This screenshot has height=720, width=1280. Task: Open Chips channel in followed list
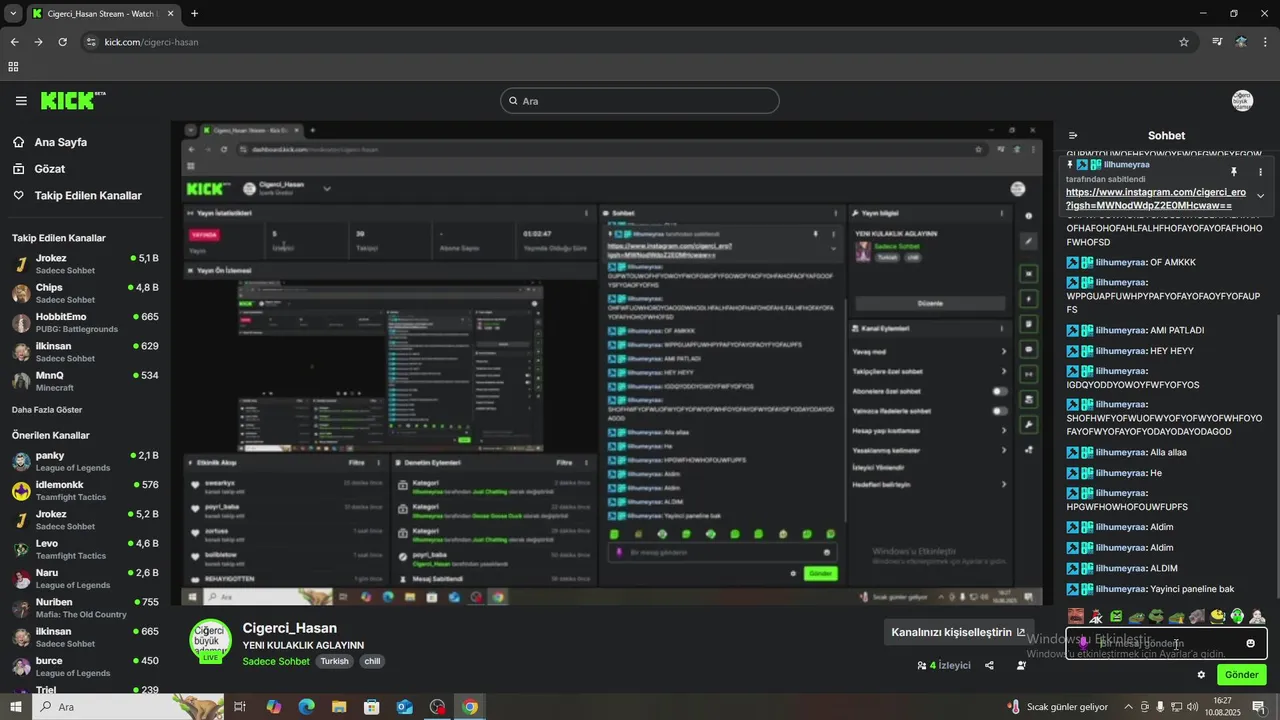pos(85,293)
